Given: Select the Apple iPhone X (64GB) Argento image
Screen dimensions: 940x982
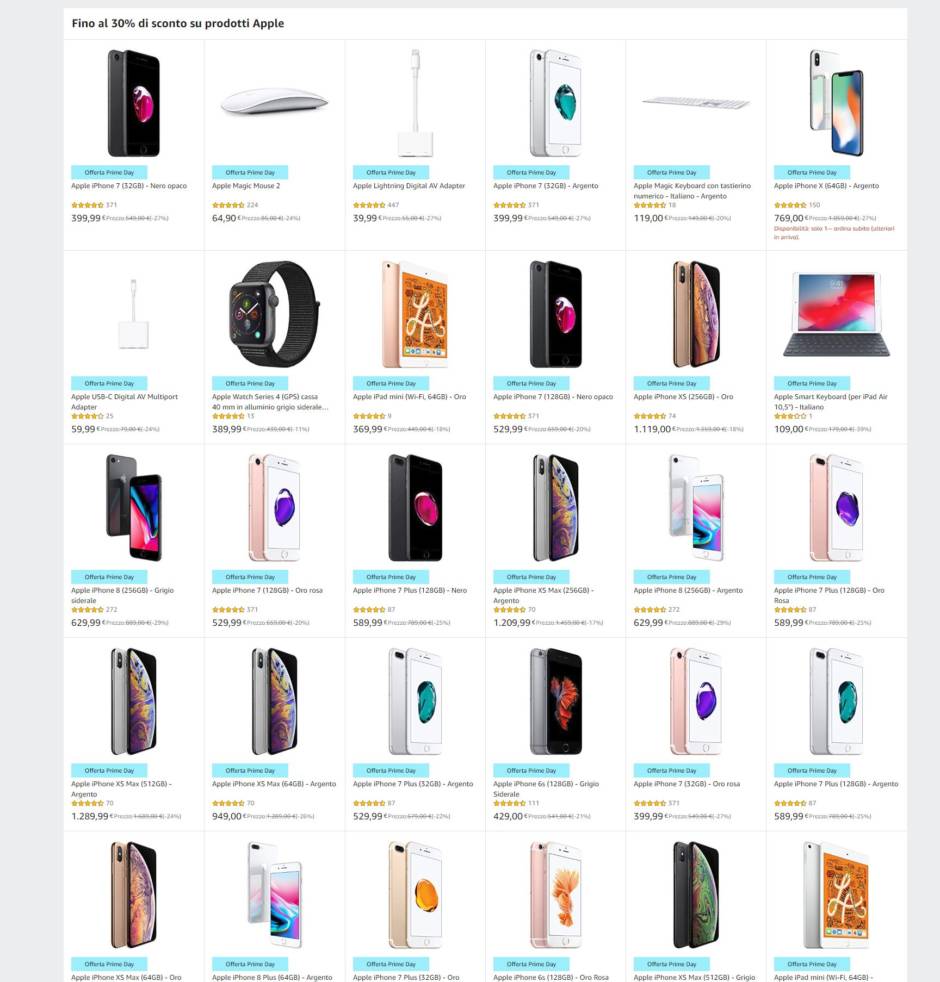Looking at the screenshot, I should (836, 103).
